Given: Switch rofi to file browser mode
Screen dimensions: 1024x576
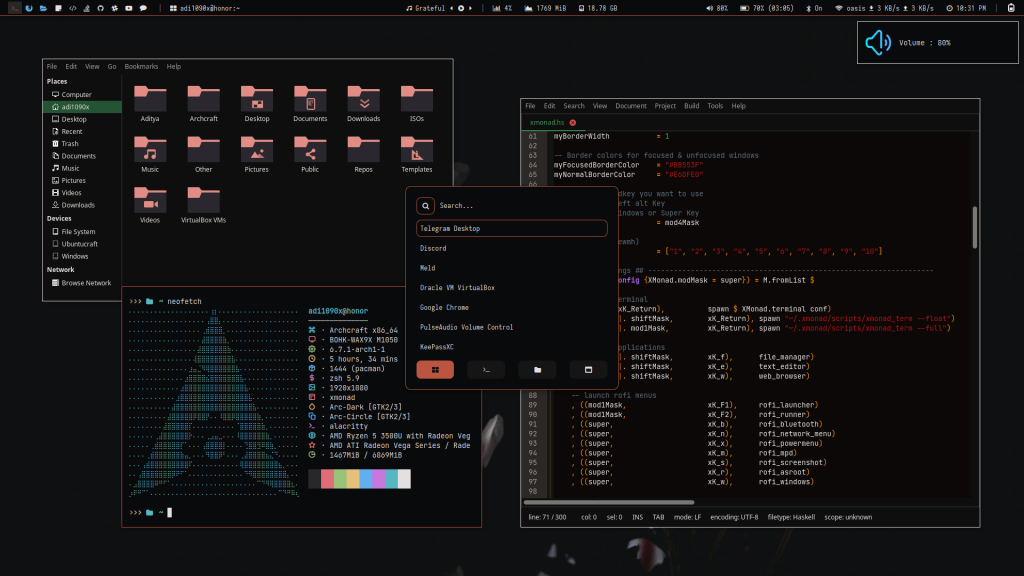Looking at the screenshot, I should click(x=537, y=370).
